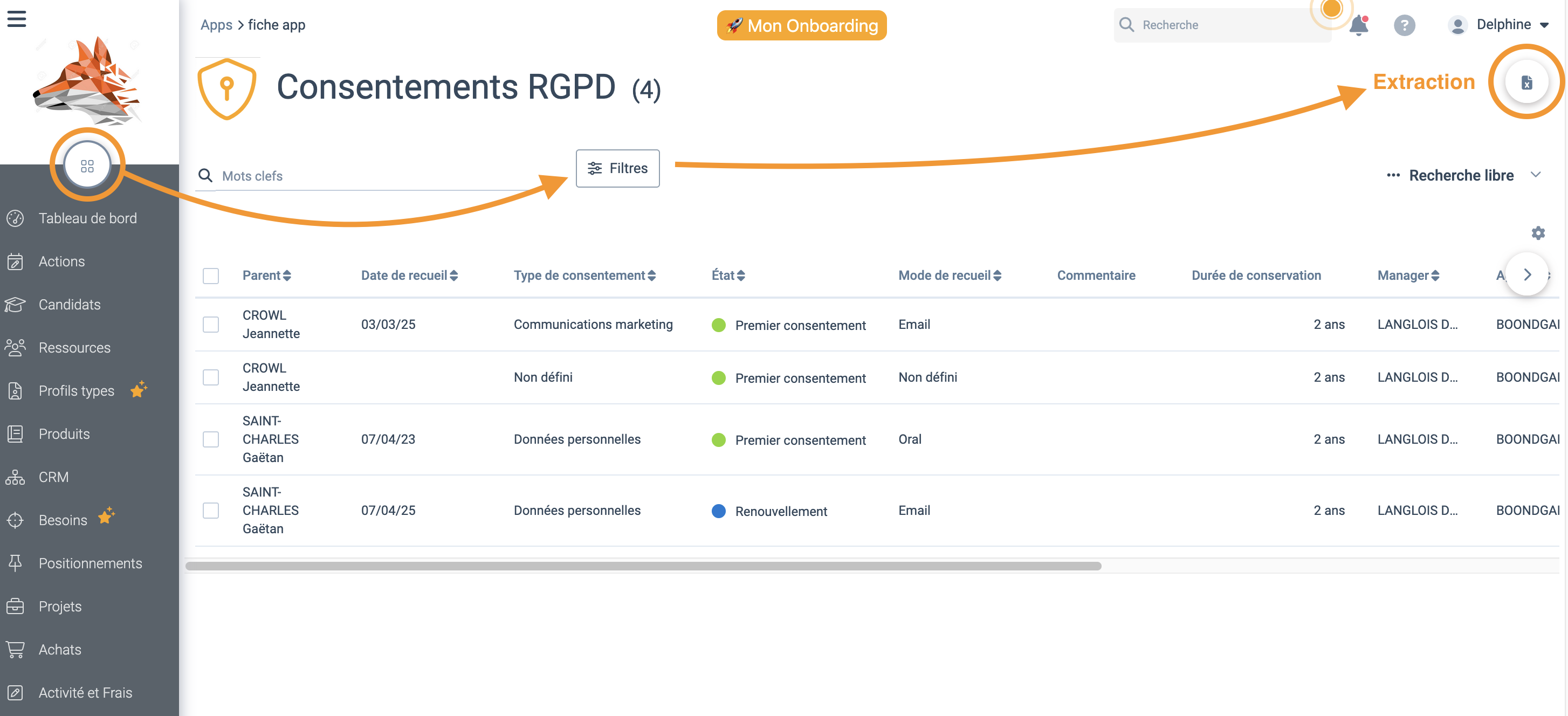Click the Delphine user avatar icon
This screenshot has width=1568, height=716.
point(1458,25)
